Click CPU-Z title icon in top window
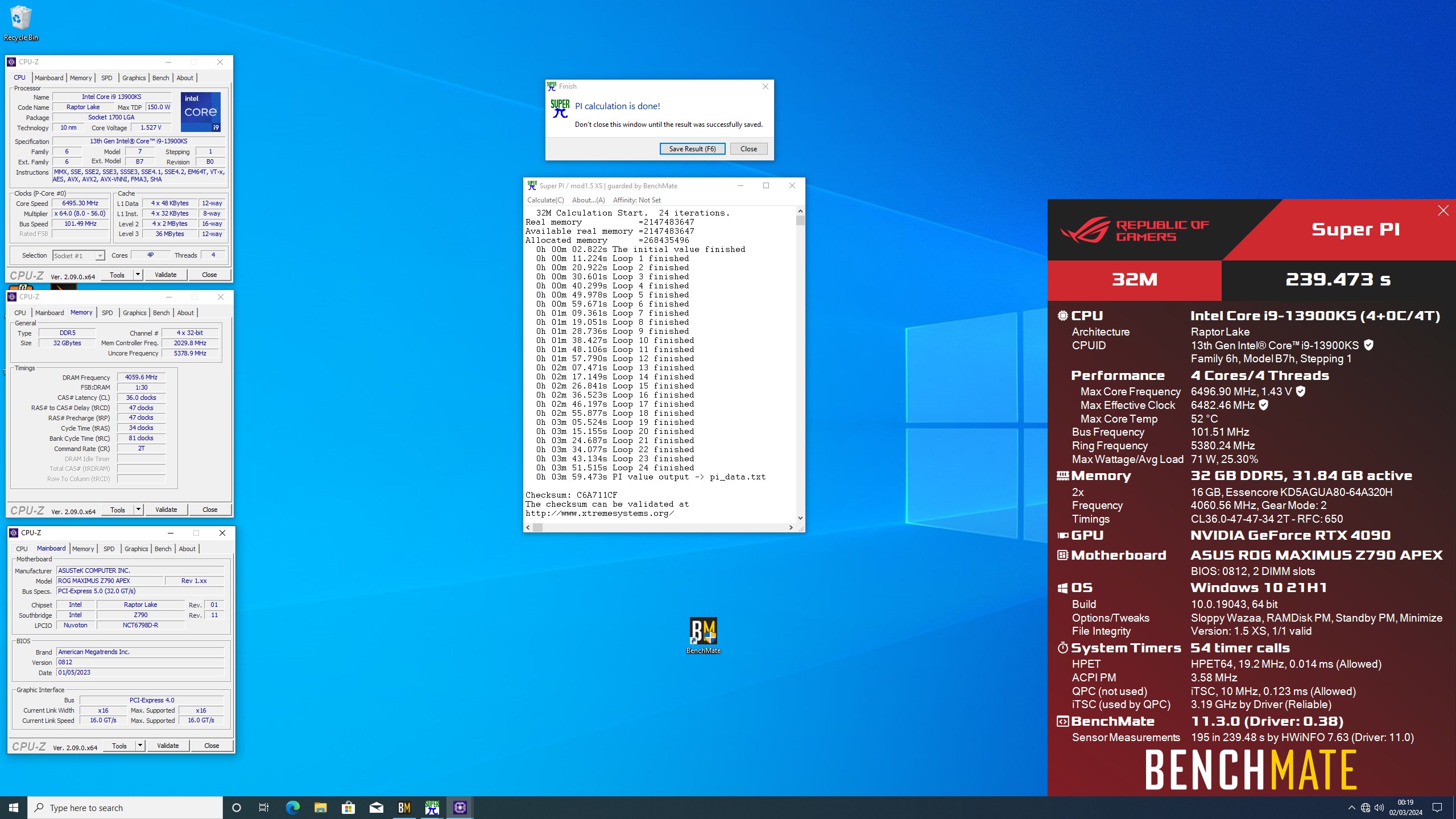Viewport: 1456px width, 819px height. [11, 62]
